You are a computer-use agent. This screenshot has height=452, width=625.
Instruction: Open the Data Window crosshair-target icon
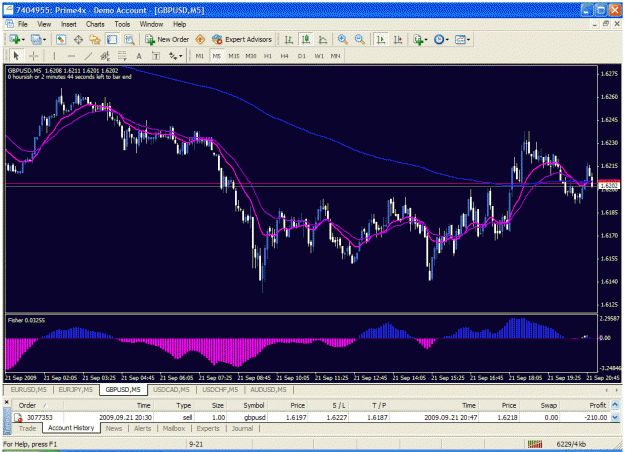pos(78,39)
